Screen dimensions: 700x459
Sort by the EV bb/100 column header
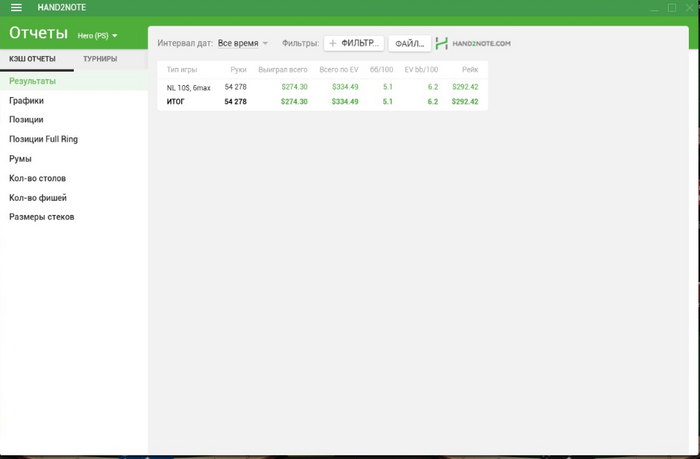point(421,70)
